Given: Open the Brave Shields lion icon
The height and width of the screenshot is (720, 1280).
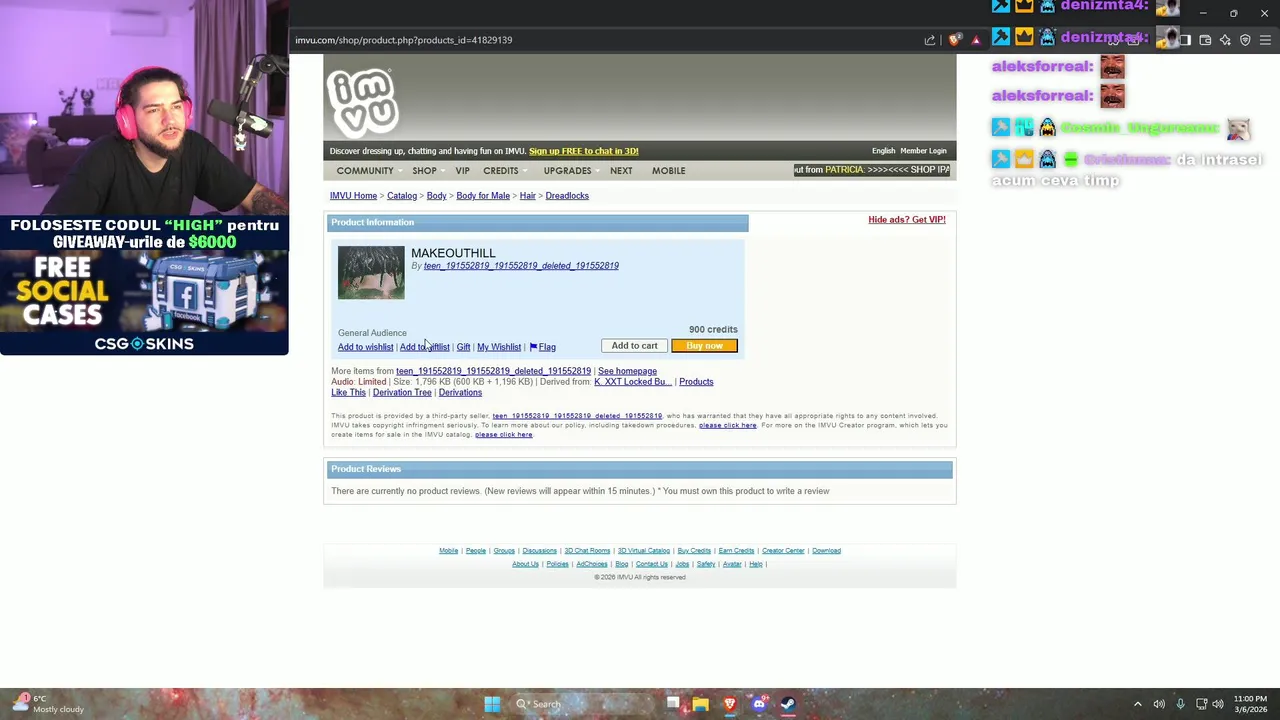Looking at the screenshot, I should (955, 40).
